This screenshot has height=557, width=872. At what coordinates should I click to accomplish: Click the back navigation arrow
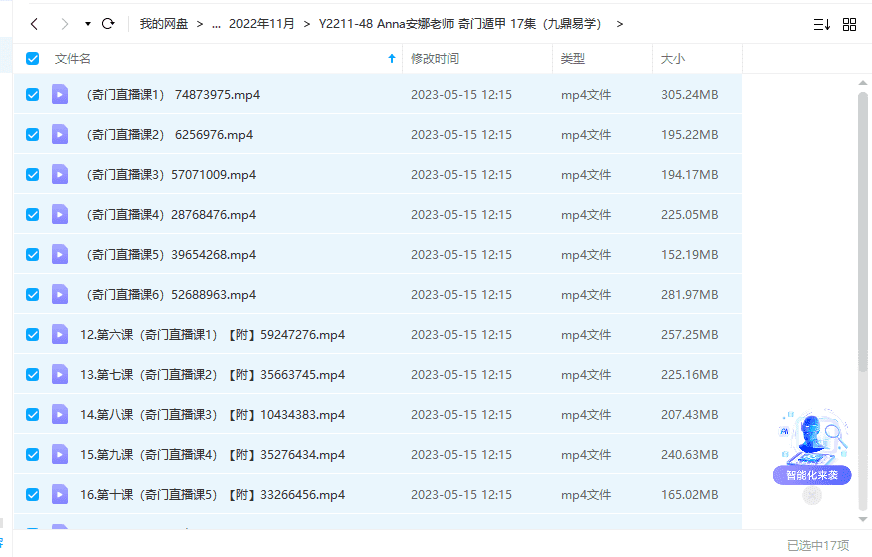pyautogui.click(x=34, y=24)
